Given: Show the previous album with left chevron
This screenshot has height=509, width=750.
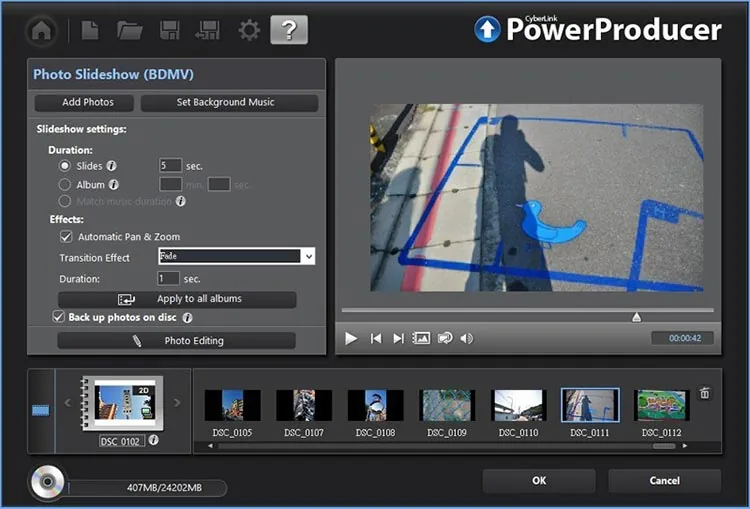Looking at the screenshot, I should point(67,403).
